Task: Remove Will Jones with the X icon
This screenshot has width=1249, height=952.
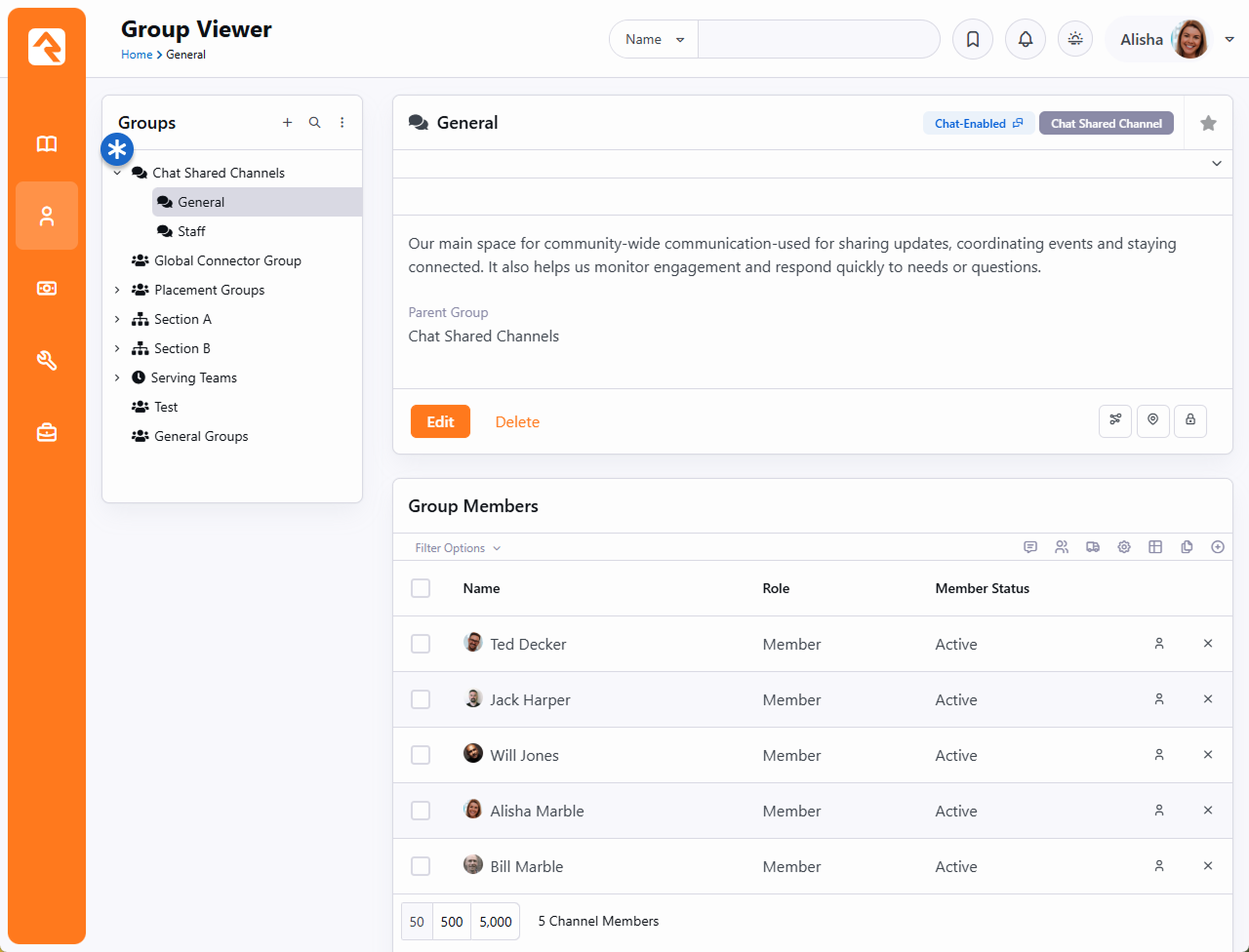Action: 1208,755
